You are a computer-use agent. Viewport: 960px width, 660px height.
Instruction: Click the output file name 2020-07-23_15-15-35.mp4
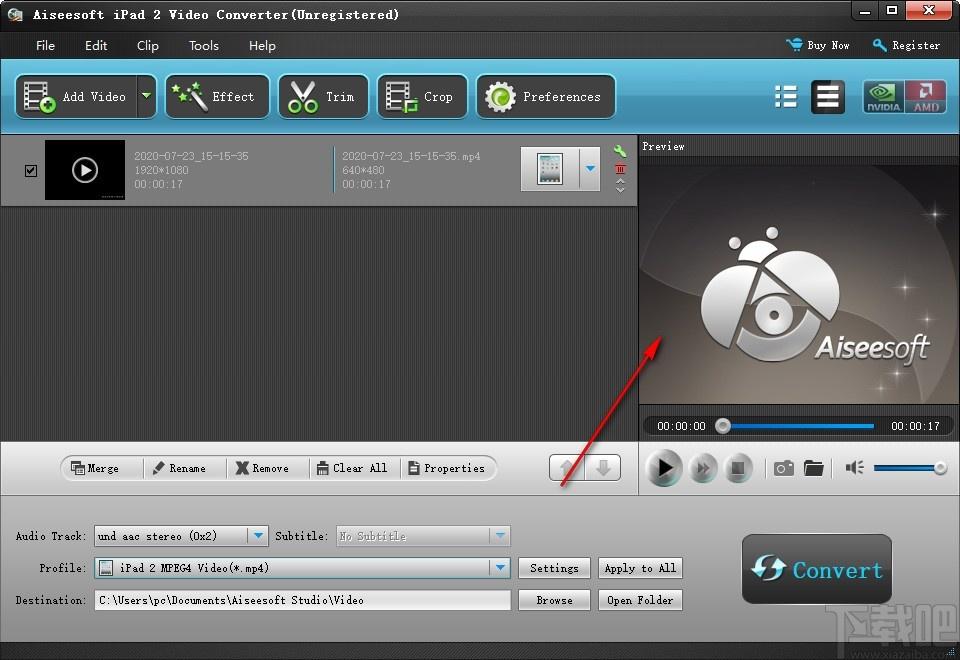coord(411,156)
